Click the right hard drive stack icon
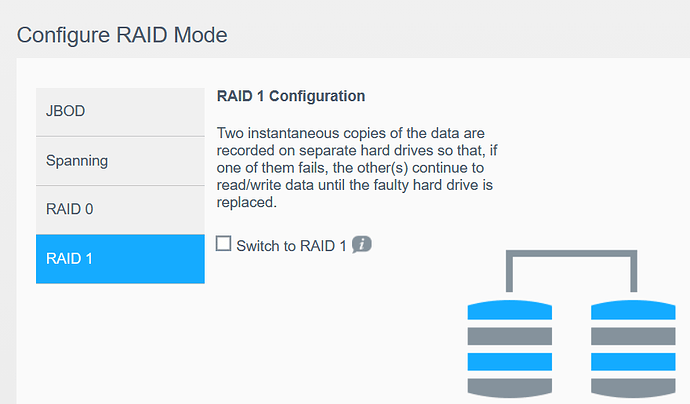The height and width of the screenshot is (404, 690). tap(633, 348)
